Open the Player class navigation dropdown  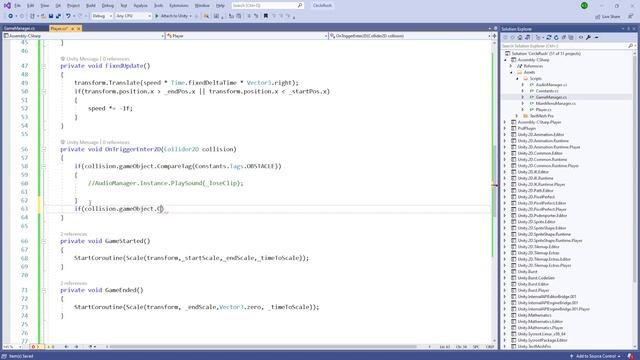tap(247, 36)
